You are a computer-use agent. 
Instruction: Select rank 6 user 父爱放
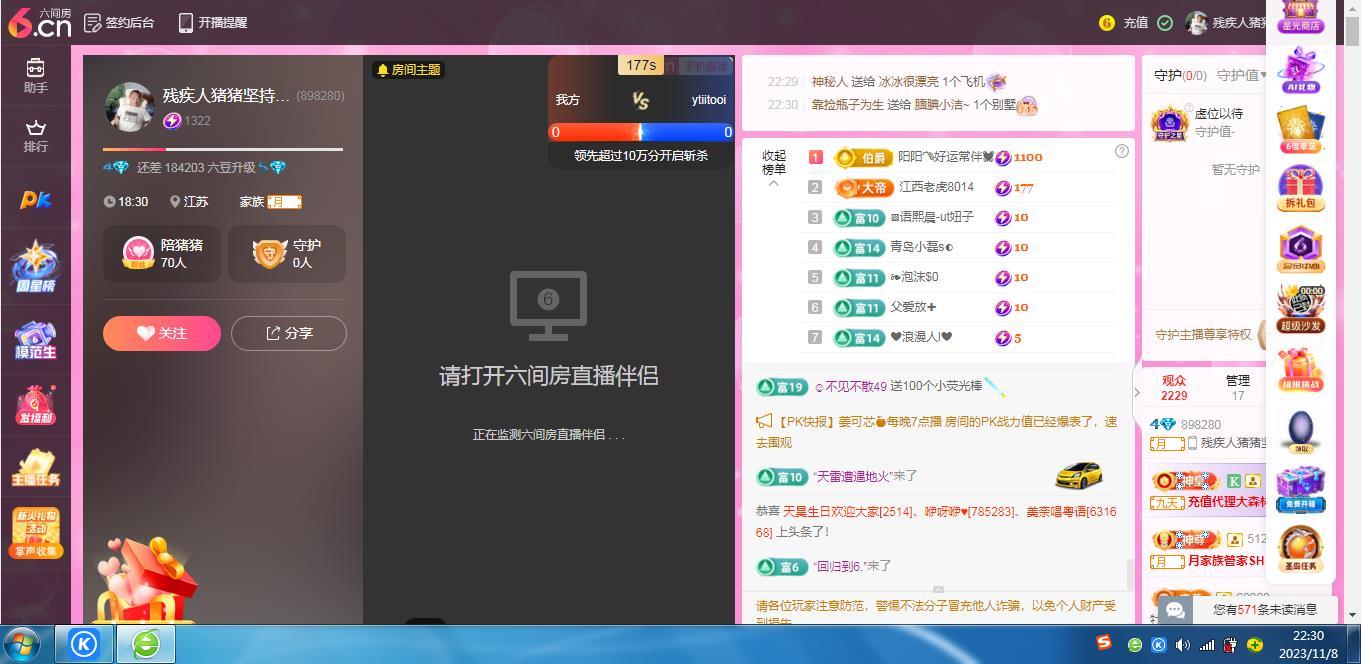click(913, 307)
